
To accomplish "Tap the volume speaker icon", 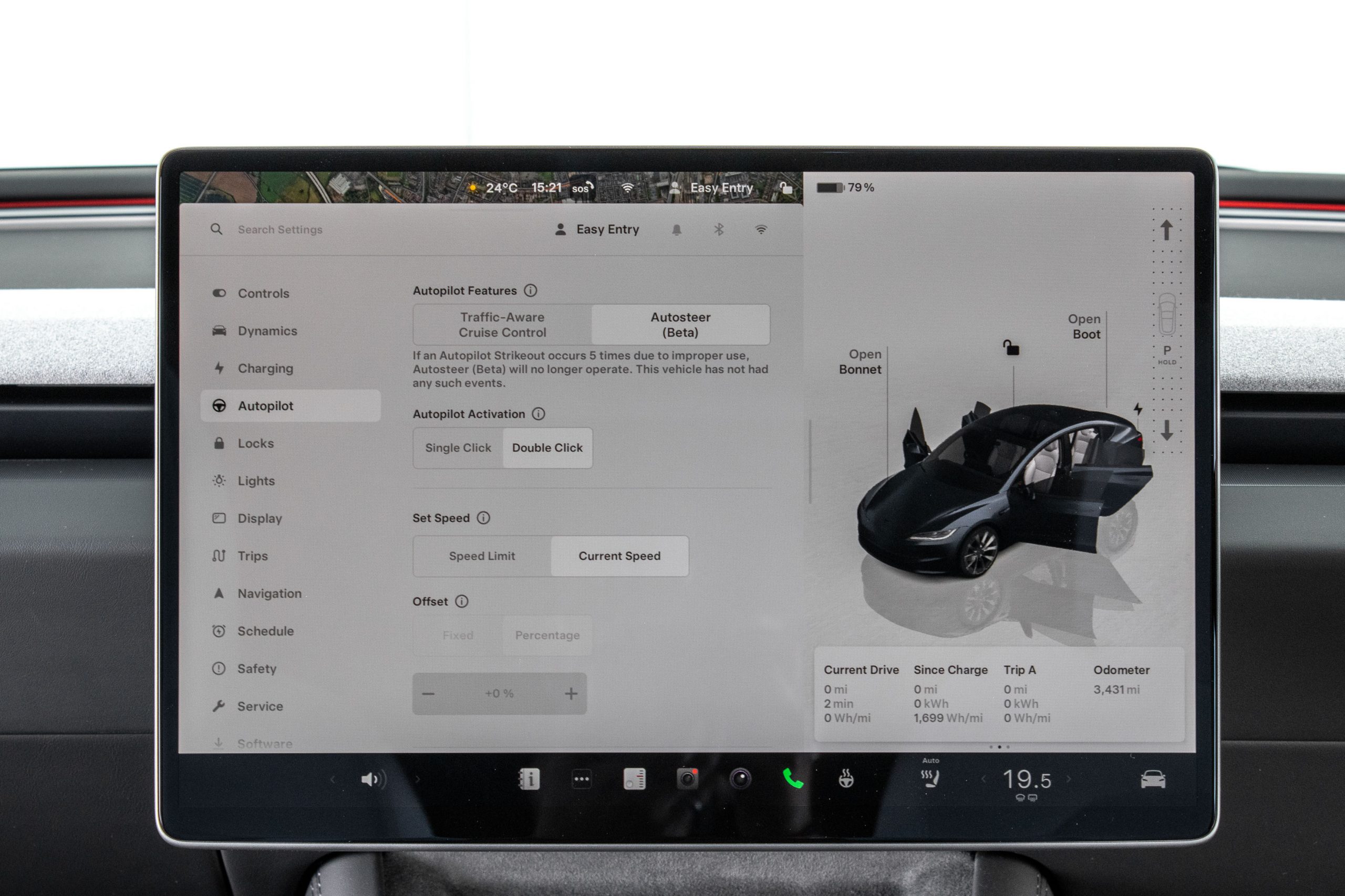I will (x=373, y=779).
